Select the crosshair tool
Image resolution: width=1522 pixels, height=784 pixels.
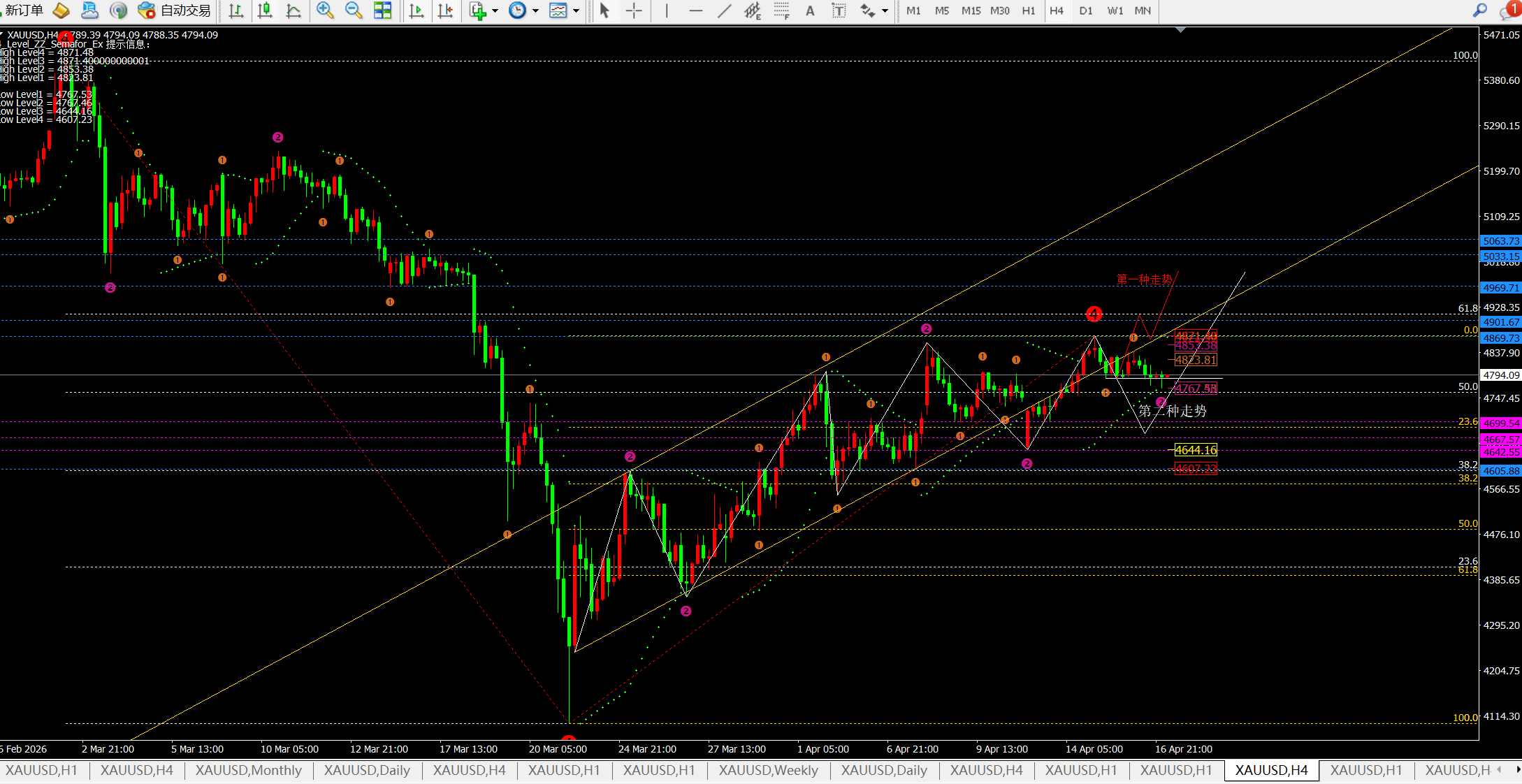click(634, 10)
